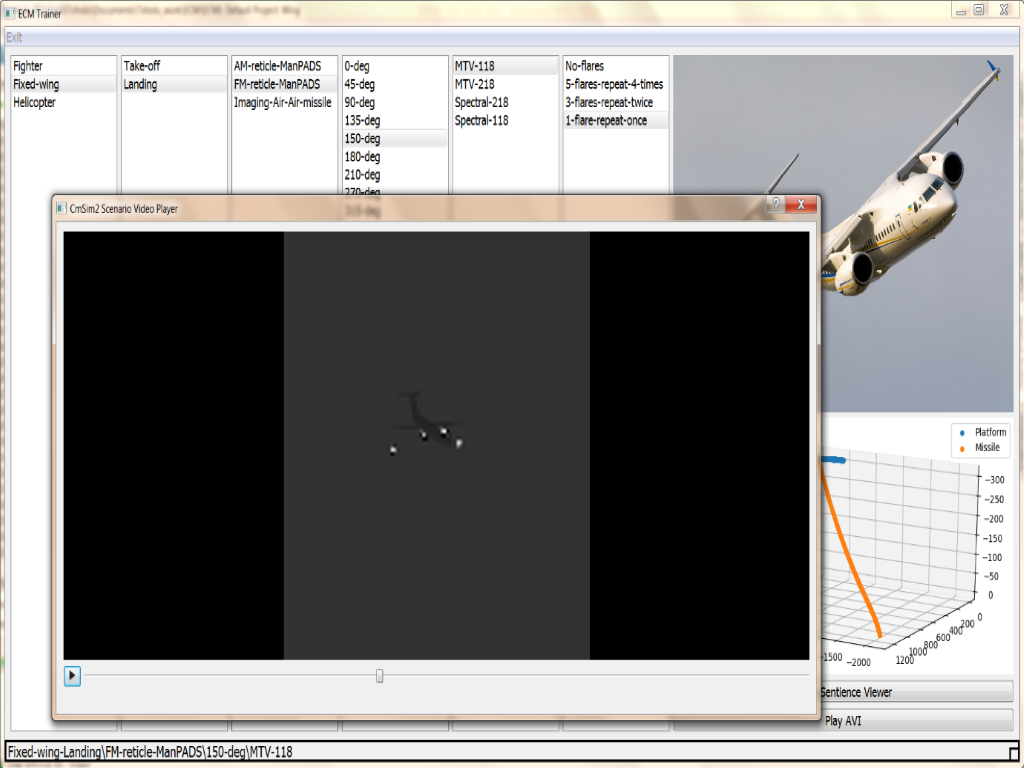Select Spectral-218 flare type

(x=481, y=103)
